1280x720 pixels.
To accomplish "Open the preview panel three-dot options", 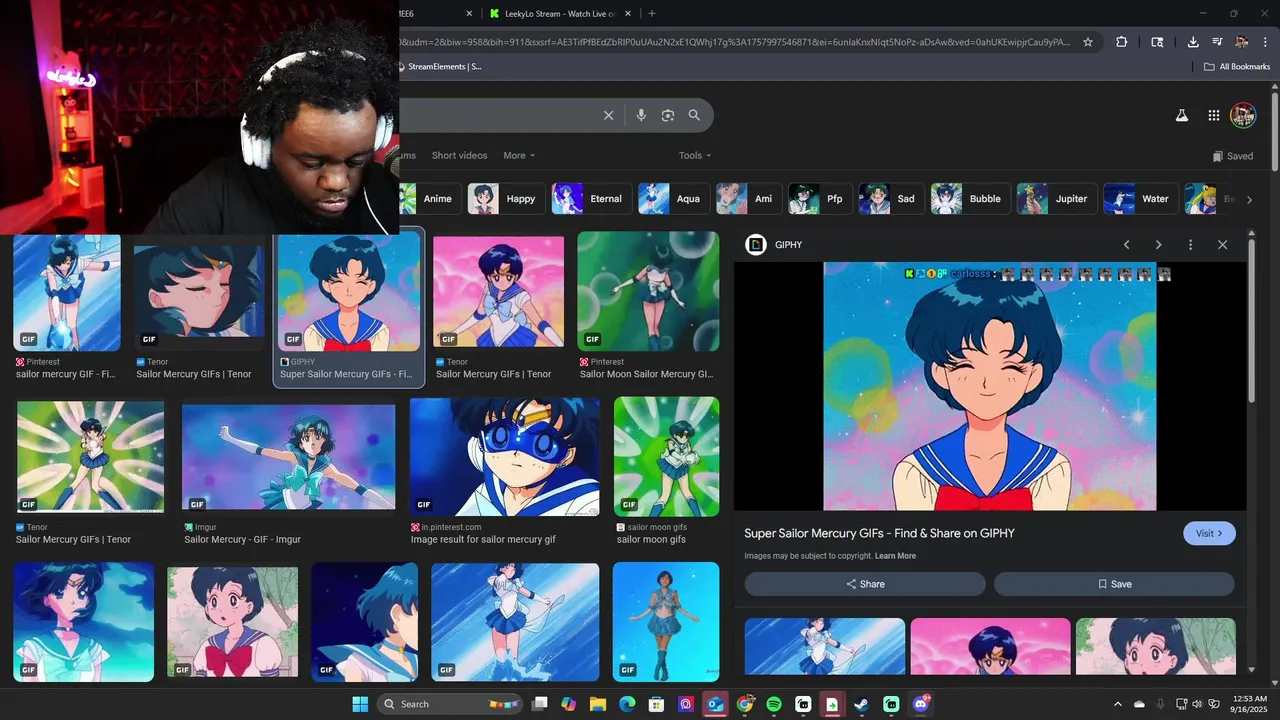I will (1190, 245).
